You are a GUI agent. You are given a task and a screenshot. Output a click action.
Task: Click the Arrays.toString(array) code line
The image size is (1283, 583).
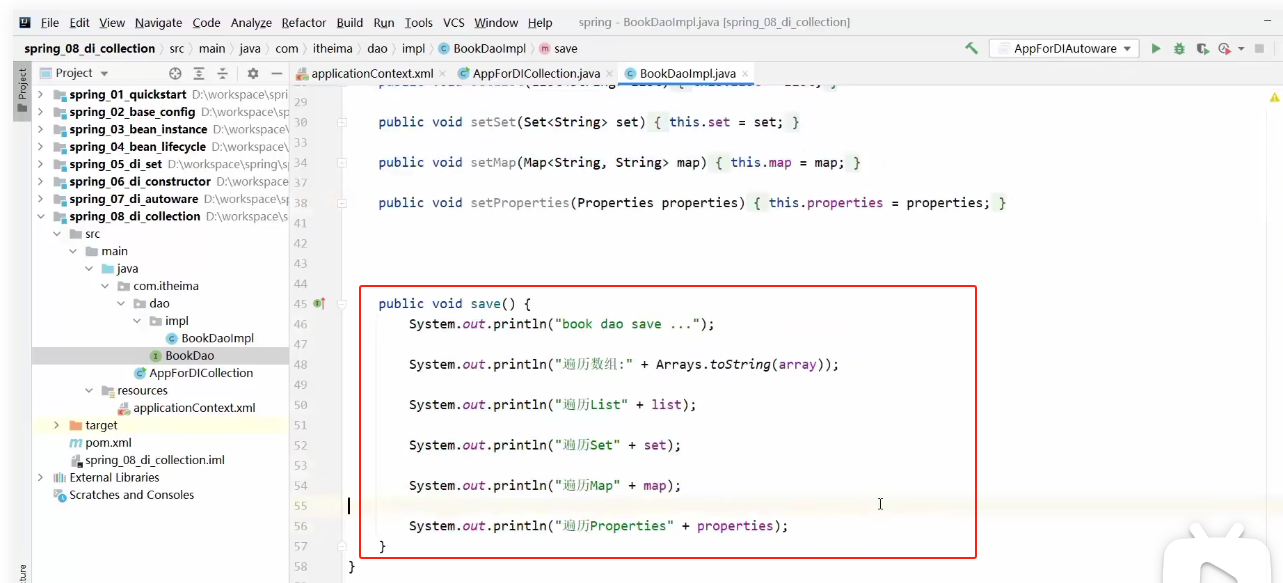click(x=624, y=364)
